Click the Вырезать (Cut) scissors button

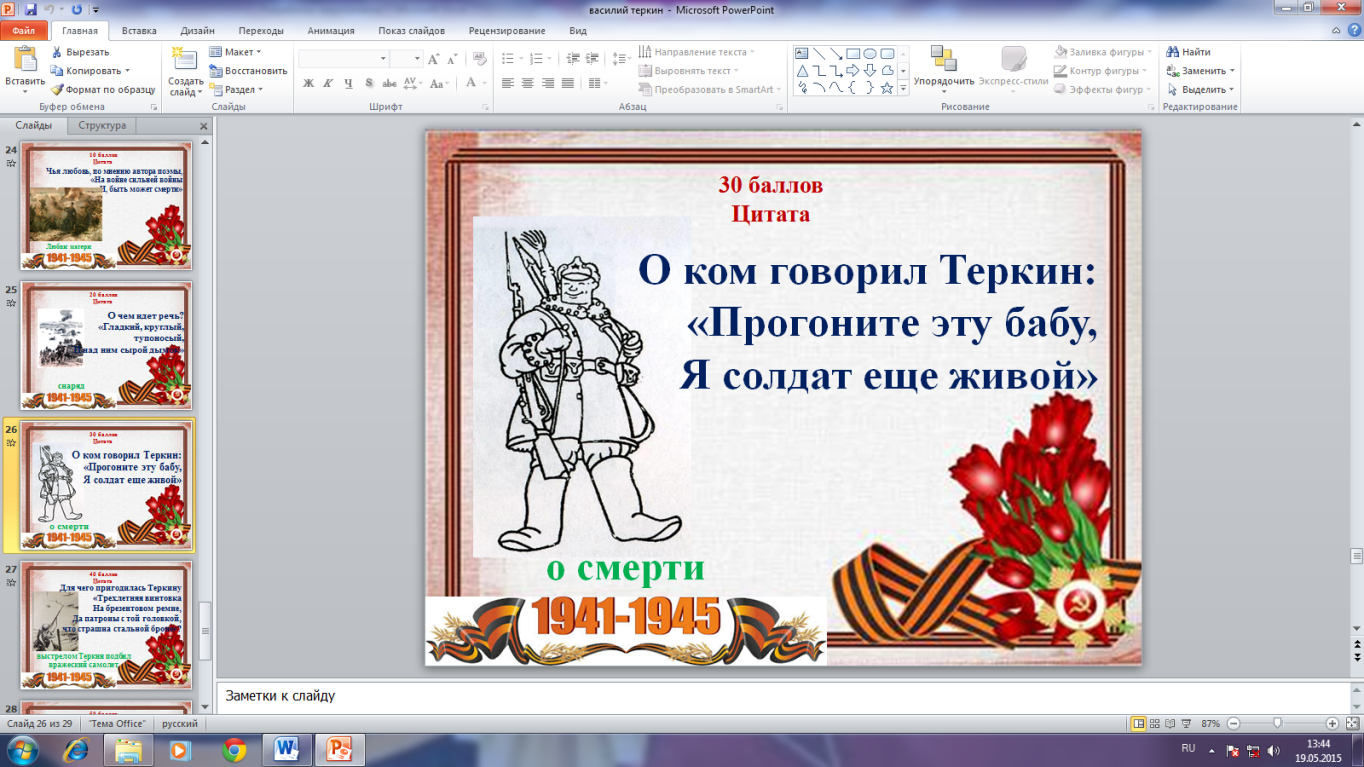pos(81,52)
